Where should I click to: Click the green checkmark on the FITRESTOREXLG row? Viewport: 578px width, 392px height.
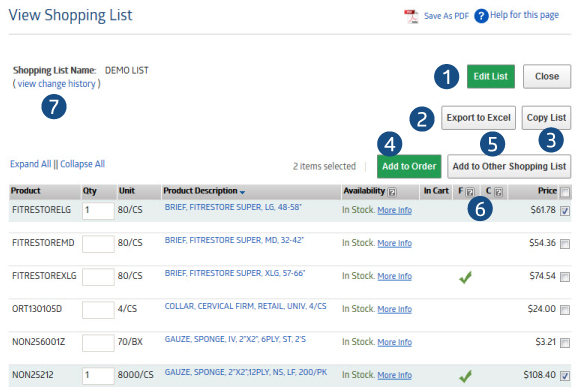466,277
